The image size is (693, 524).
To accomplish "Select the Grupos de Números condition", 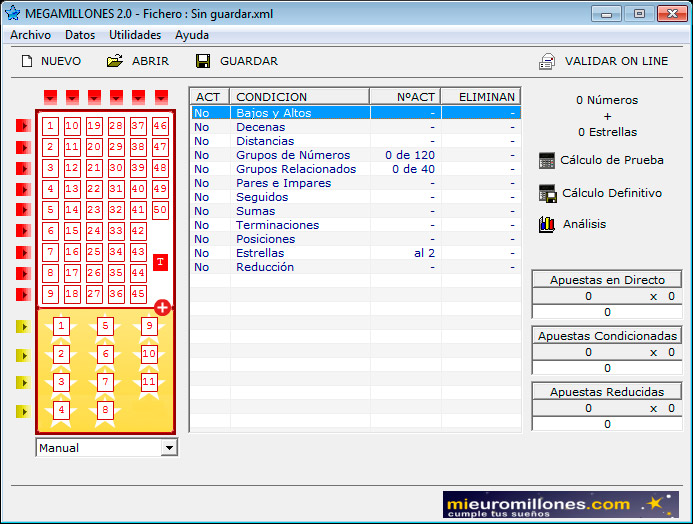I will [x=356, y=155].
